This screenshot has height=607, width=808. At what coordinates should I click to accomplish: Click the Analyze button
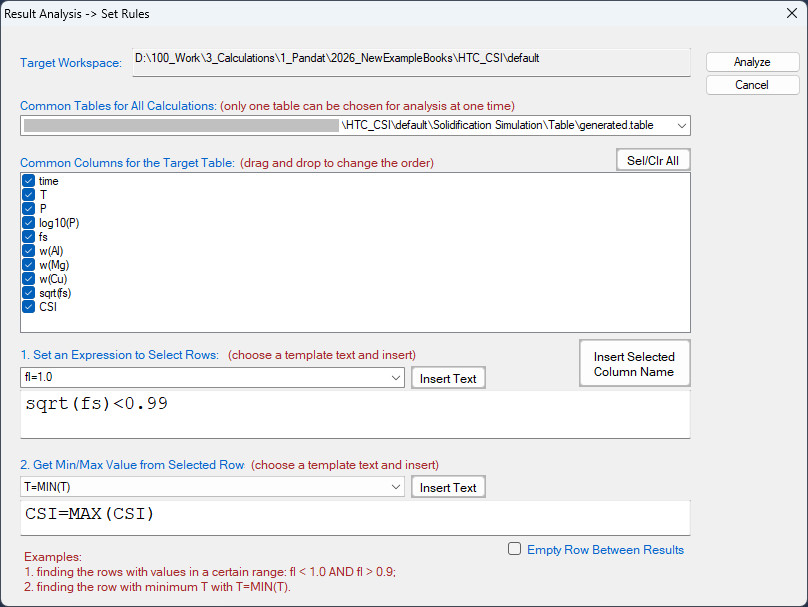pyautogui.click(x=752, y=62)
